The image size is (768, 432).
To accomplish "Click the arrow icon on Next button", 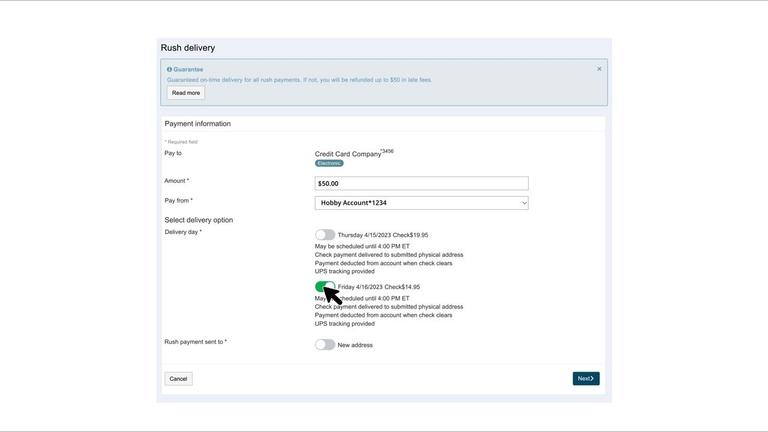I will [x=592, y=379].
